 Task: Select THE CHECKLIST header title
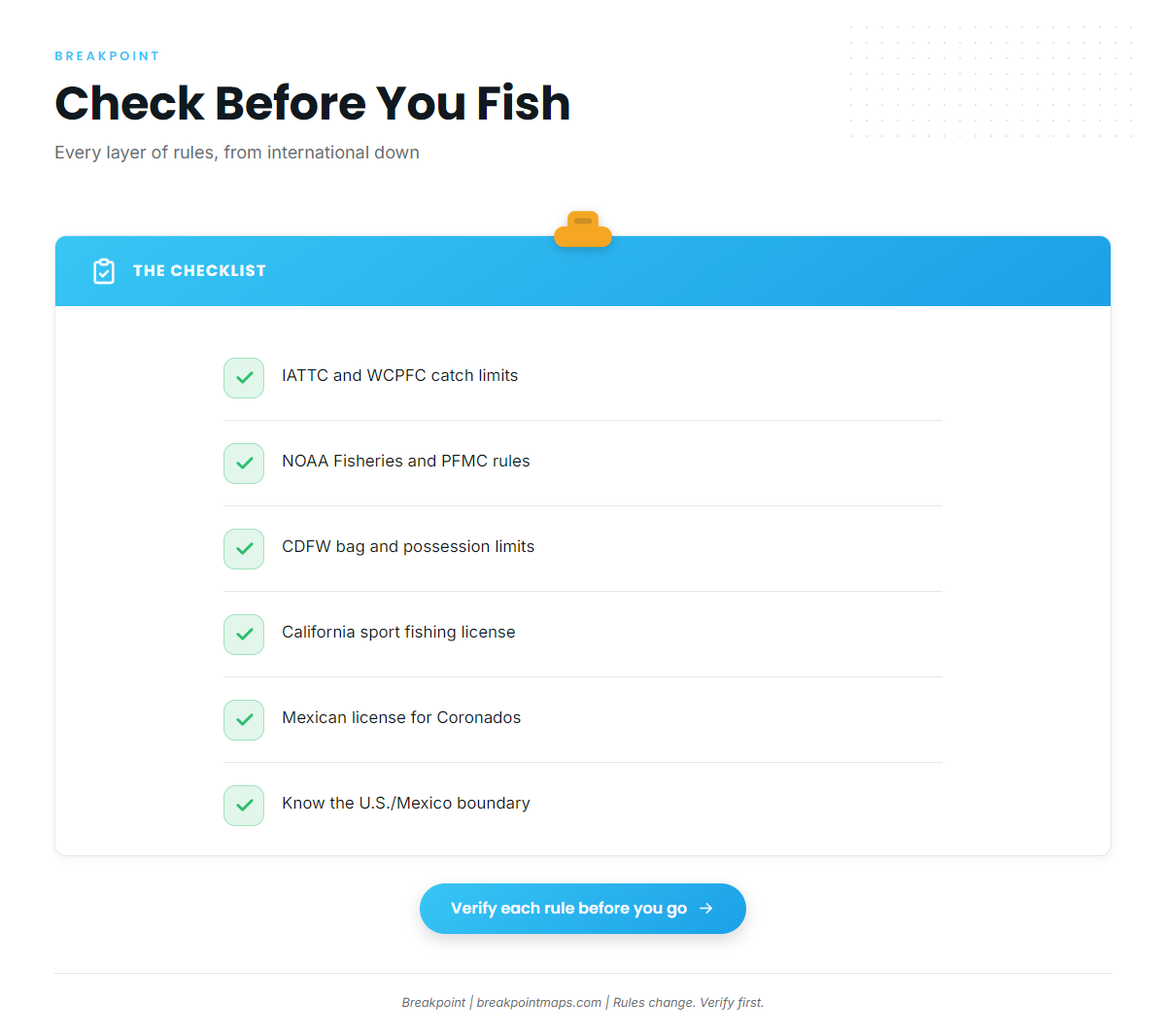point(199,271)
